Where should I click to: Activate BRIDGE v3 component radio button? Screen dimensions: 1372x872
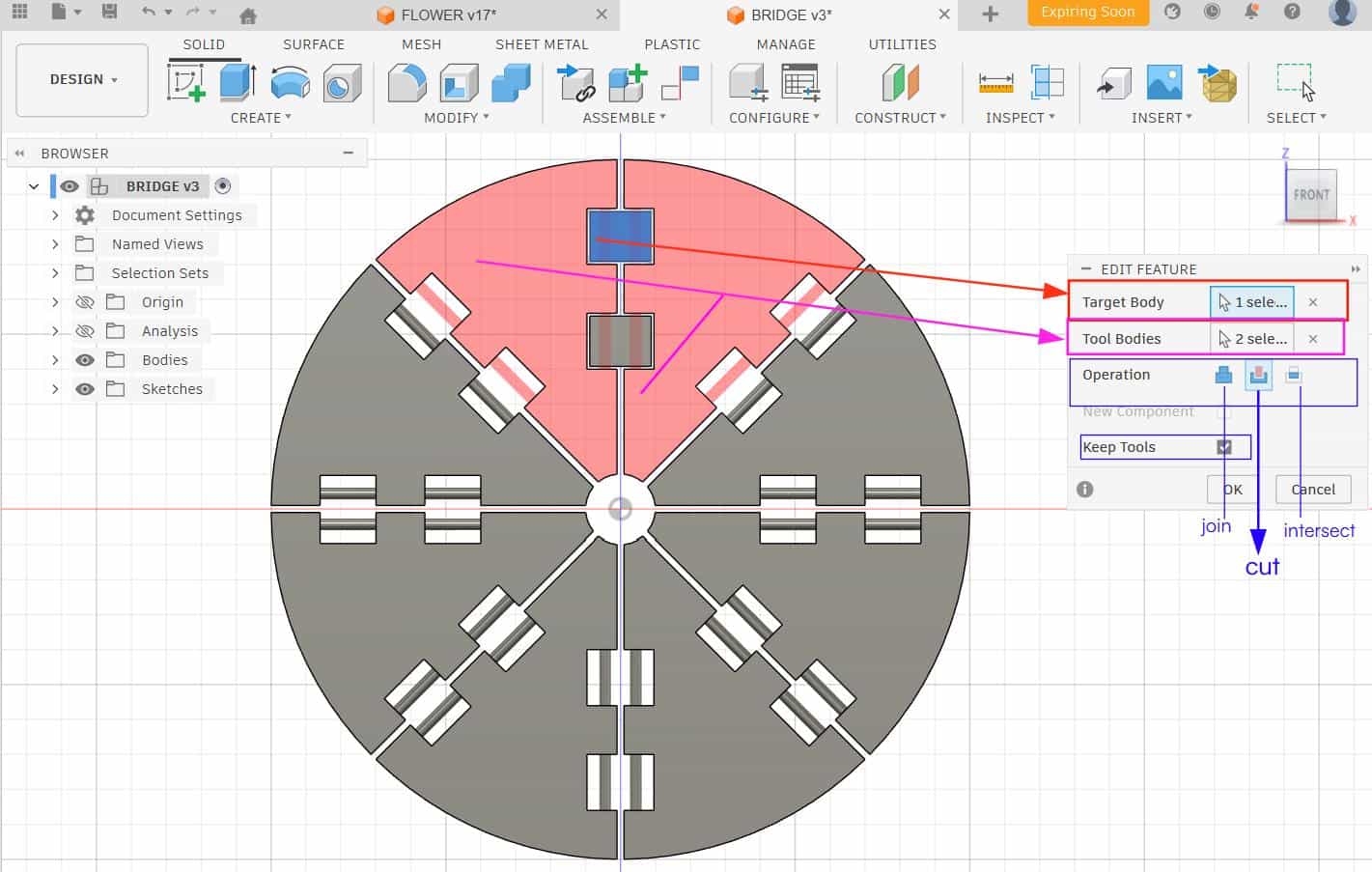[223, 186]
